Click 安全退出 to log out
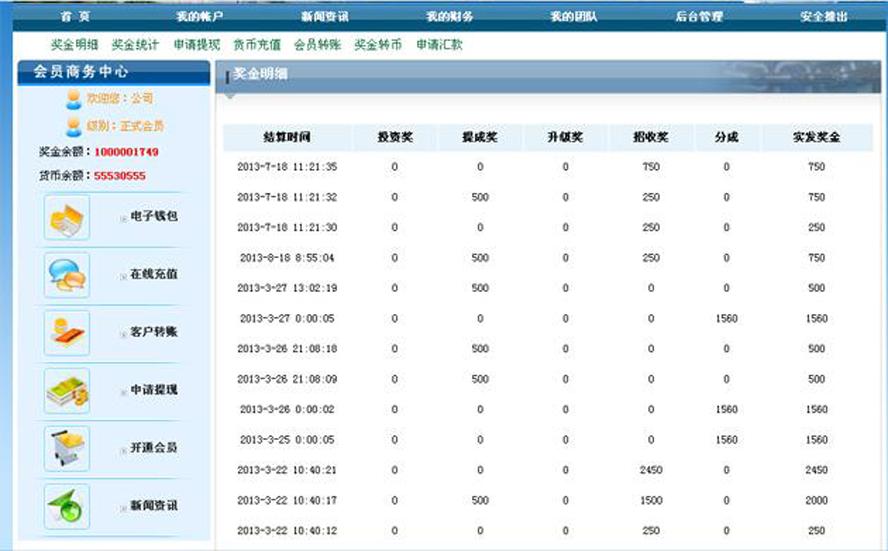The image size is (888, 551). (823, 16)
